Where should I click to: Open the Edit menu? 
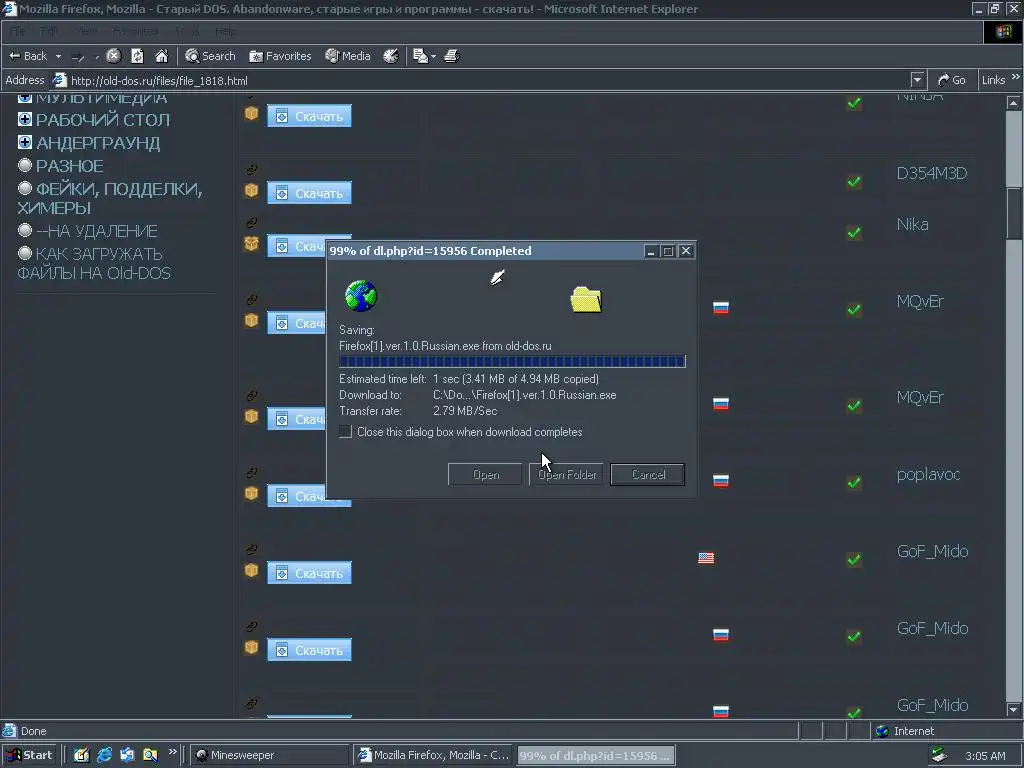click(x=50, y=31)
